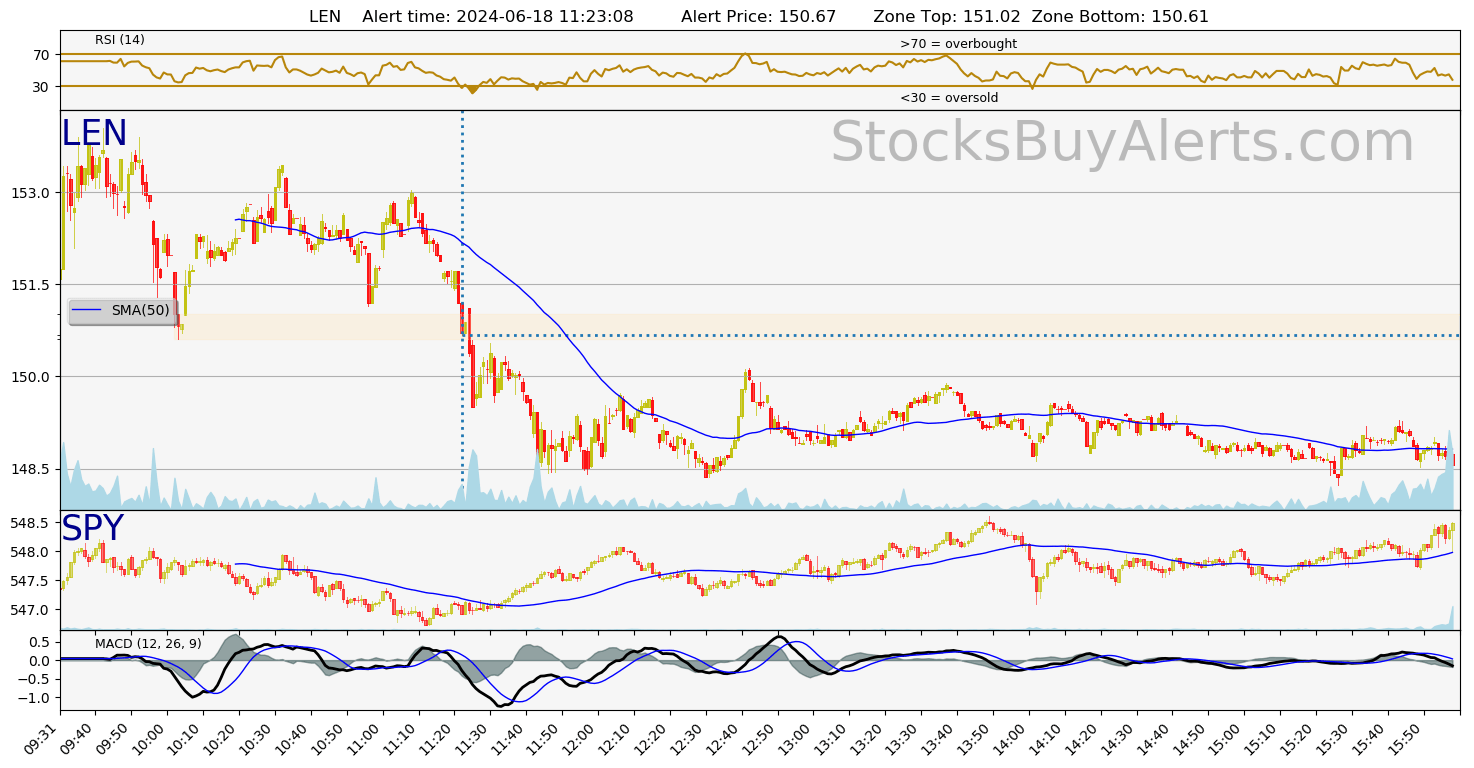
Task: Click the Zone Bottom 150.61 text
Action: click(1120, 16)
